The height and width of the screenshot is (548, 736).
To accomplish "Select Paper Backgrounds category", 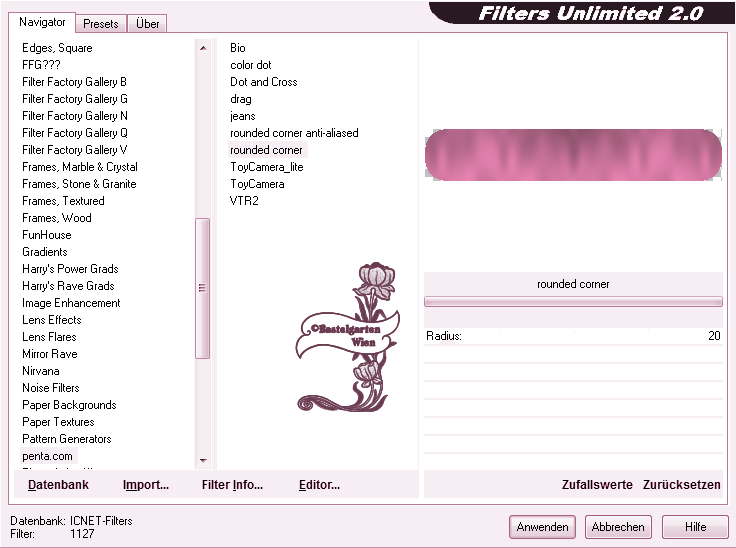I will point(69,405).
